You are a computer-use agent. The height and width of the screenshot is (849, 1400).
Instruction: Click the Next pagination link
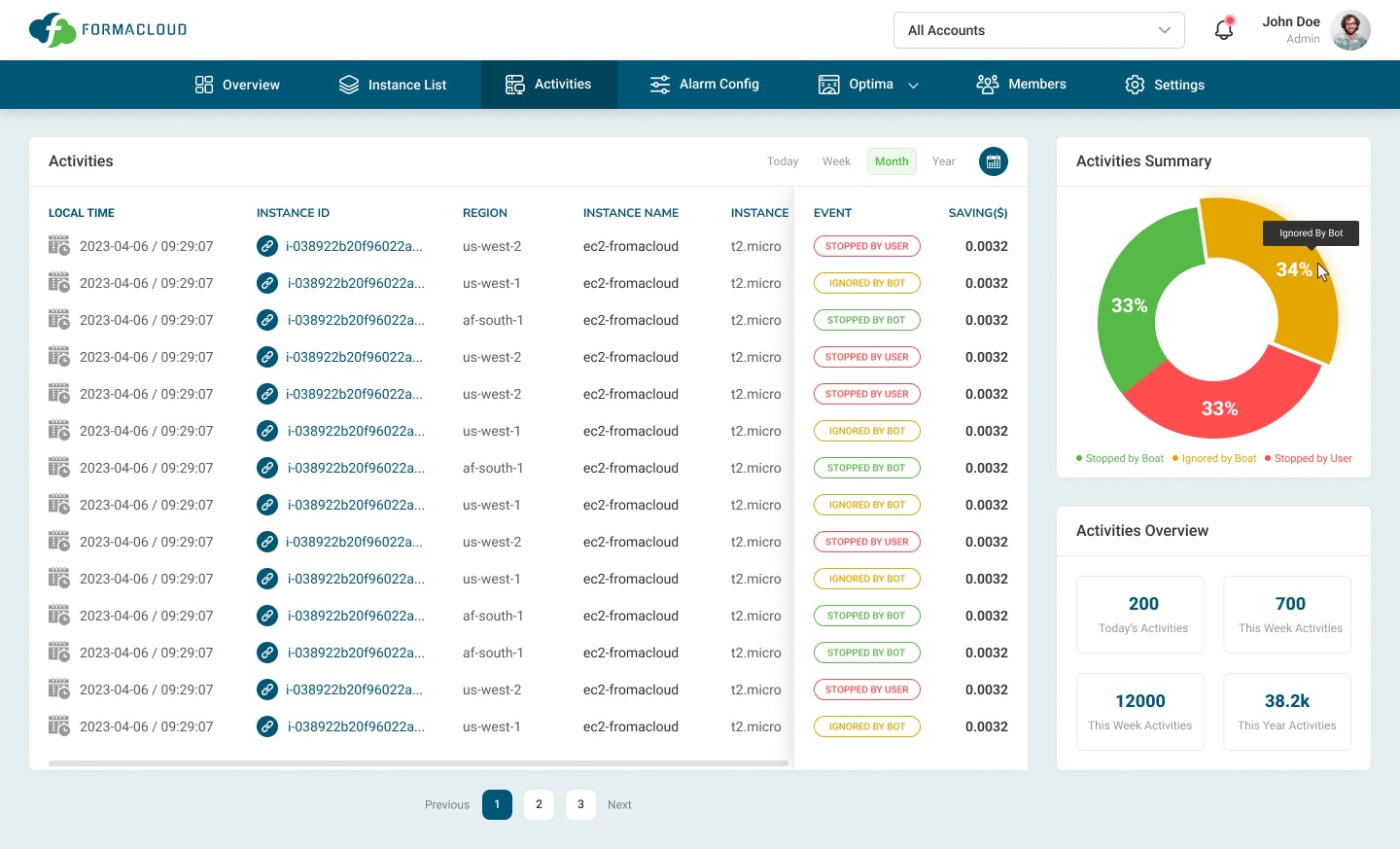click(x=619, y=804)
